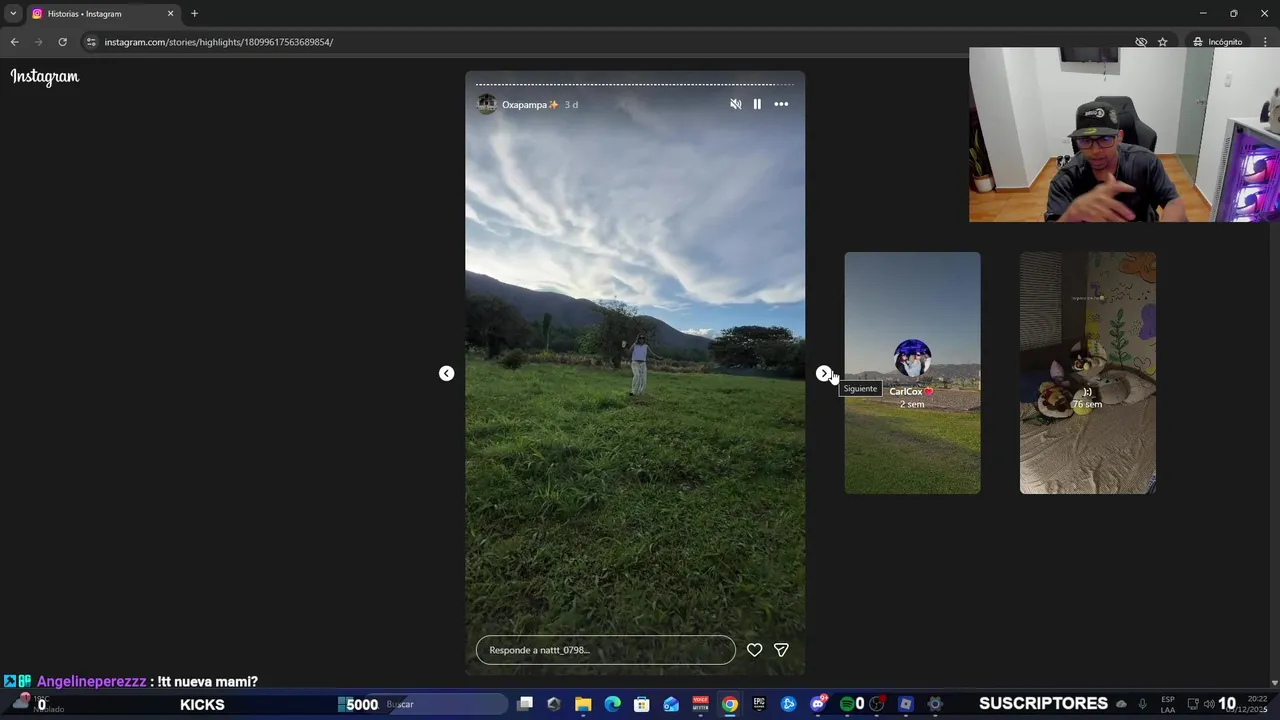1280x720 pixels.
Task: Open Epic Games Launcher on the taskbar
Action: pos(759,704)
